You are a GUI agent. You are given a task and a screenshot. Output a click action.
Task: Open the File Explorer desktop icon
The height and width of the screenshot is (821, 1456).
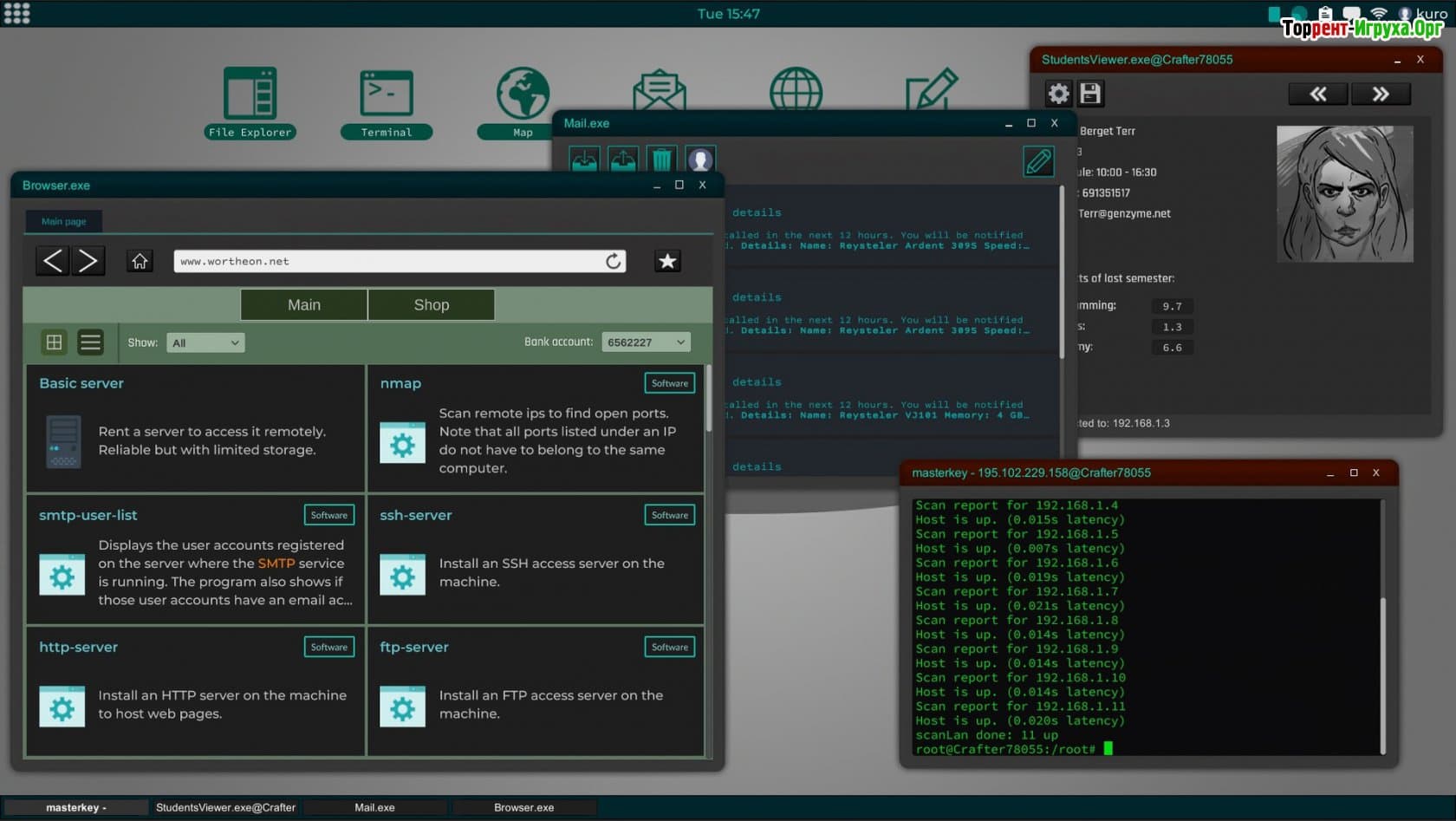pyautogui.click(x=250, y=101)
